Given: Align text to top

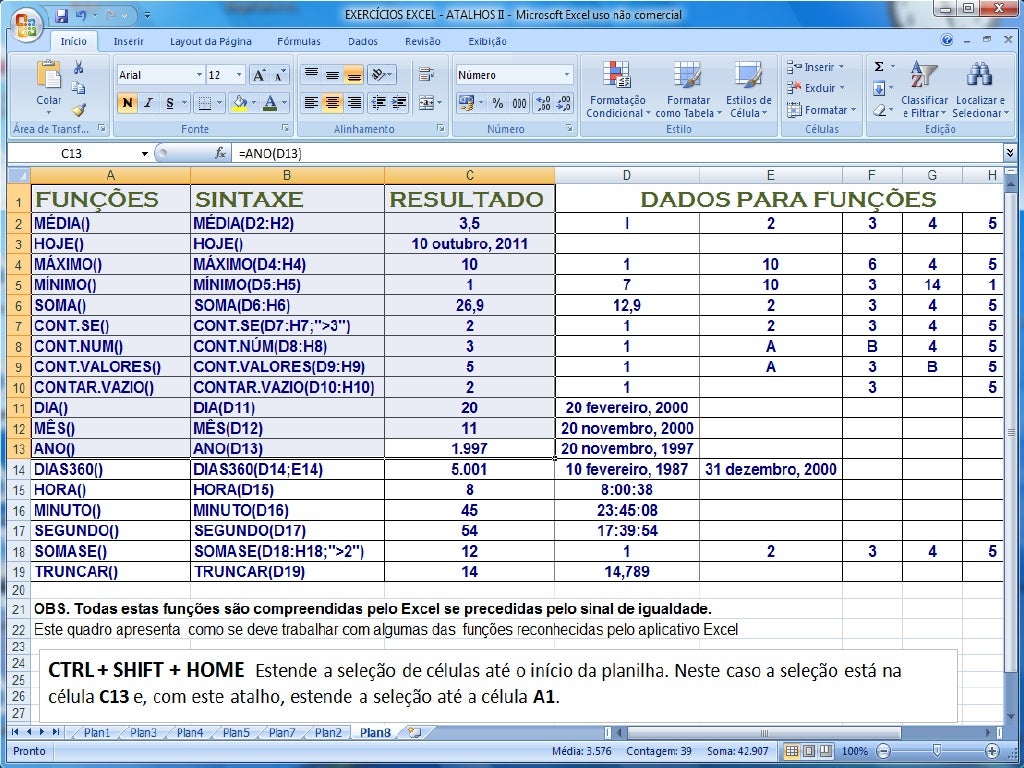Looking at the screenshot, I should [312, 75].
